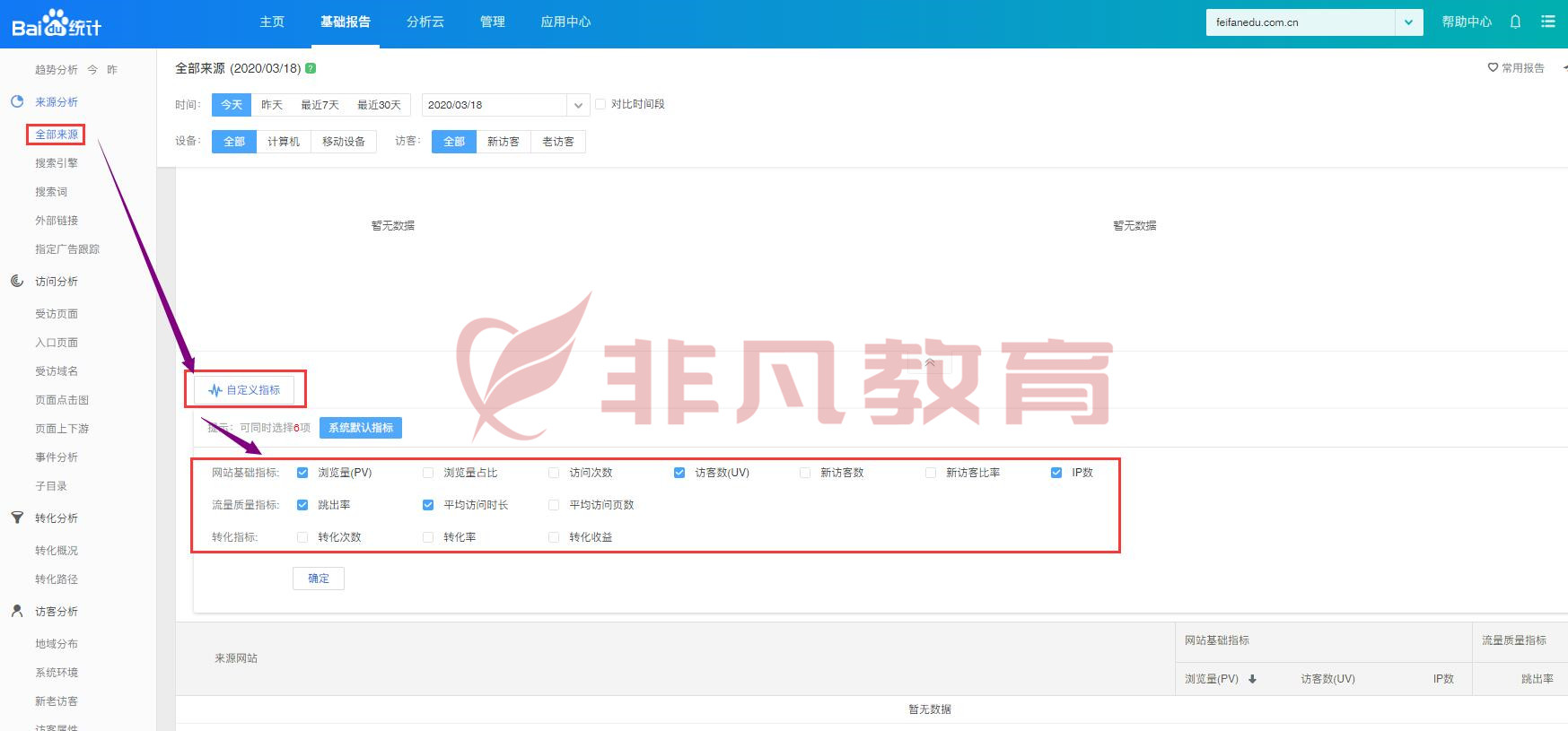Open the 分析云 tab
The height and width of the screenshot is (731, 1568).
(425, 22)
